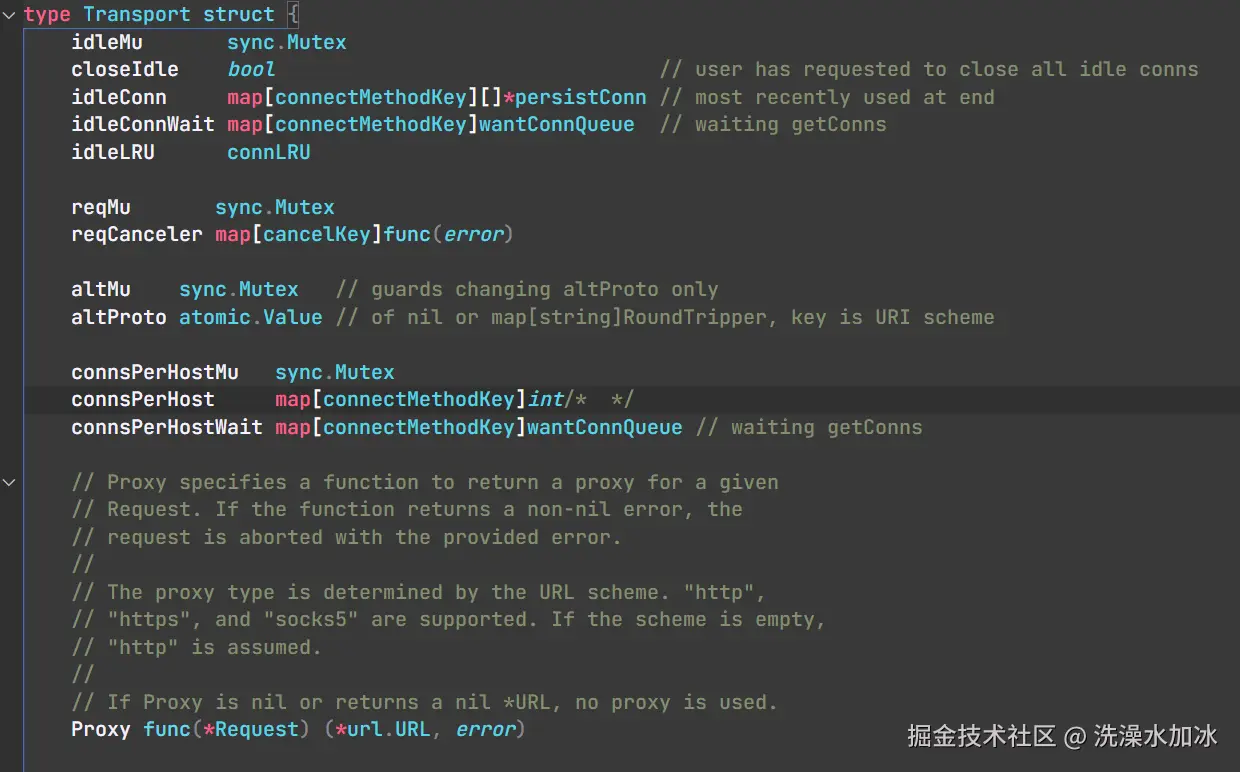Click the sync.Mutex type on reqMu line
This screenshot has width=1240, height=772.
tap(274, 207)
